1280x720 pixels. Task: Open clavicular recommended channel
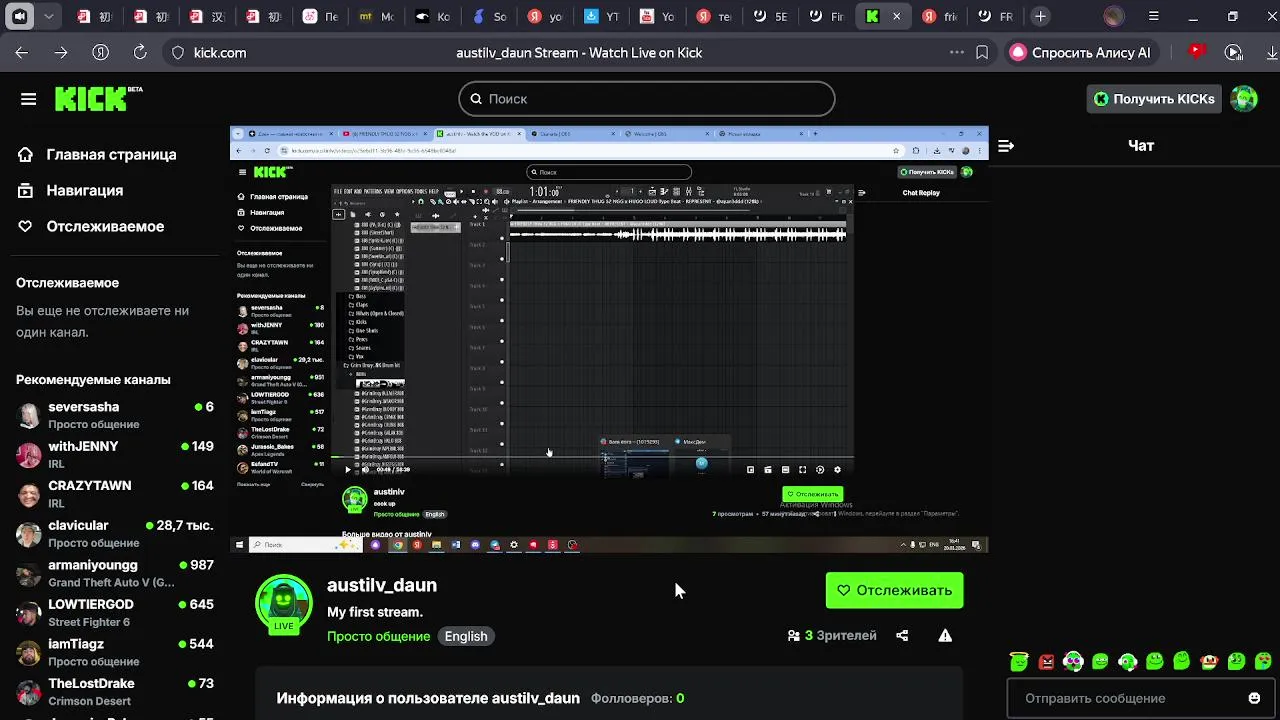(x=115, y=534)
